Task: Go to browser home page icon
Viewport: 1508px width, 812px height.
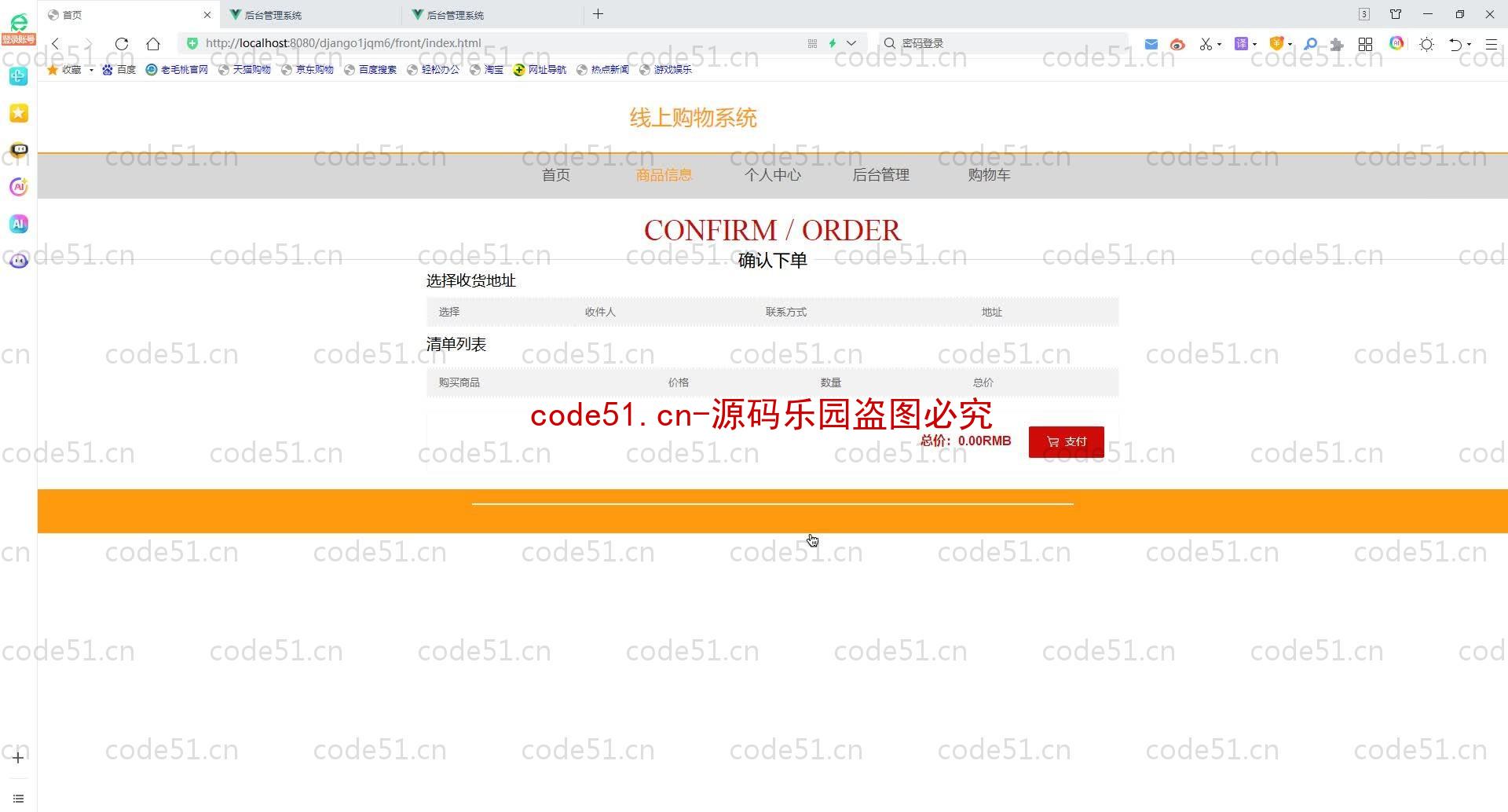Action: coord(153,44)
